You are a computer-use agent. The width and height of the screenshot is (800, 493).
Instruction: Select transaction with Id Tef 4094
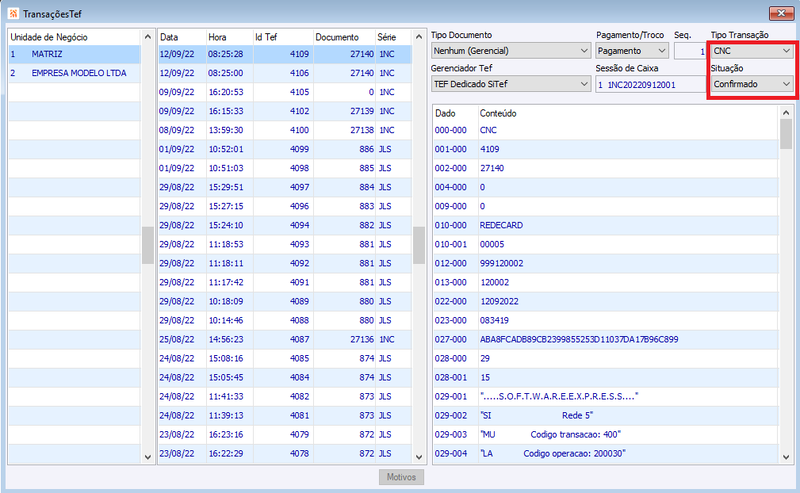[285, 226]
